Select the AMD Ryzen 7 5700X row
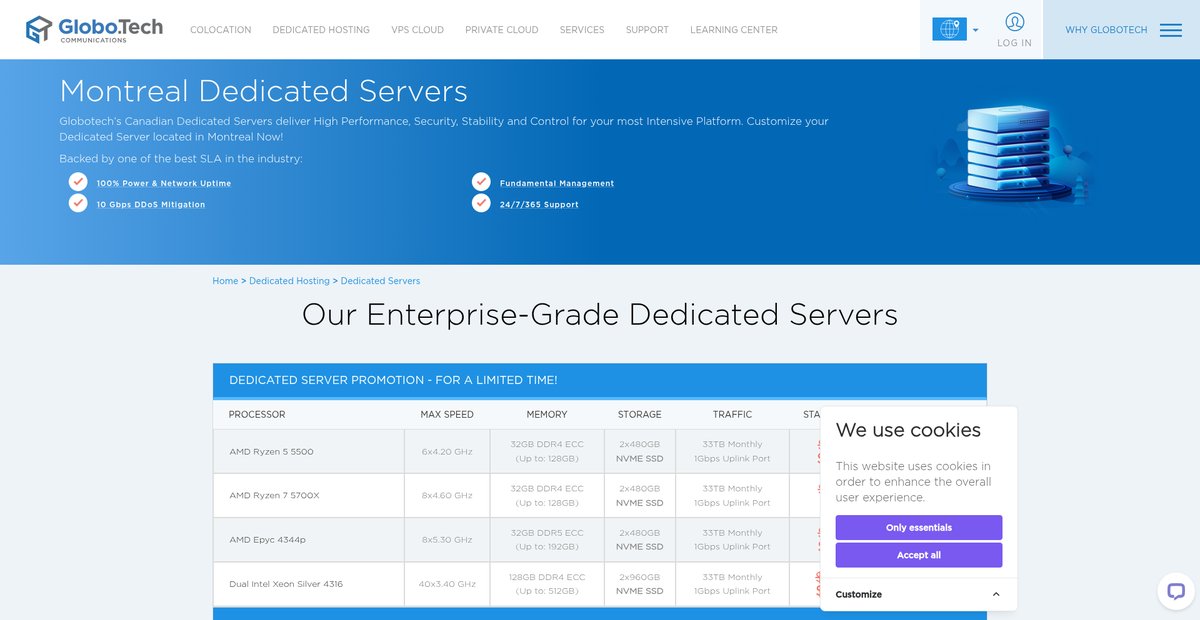The height and width of the screenshot is (620, 1200). [x=600, y=496]
